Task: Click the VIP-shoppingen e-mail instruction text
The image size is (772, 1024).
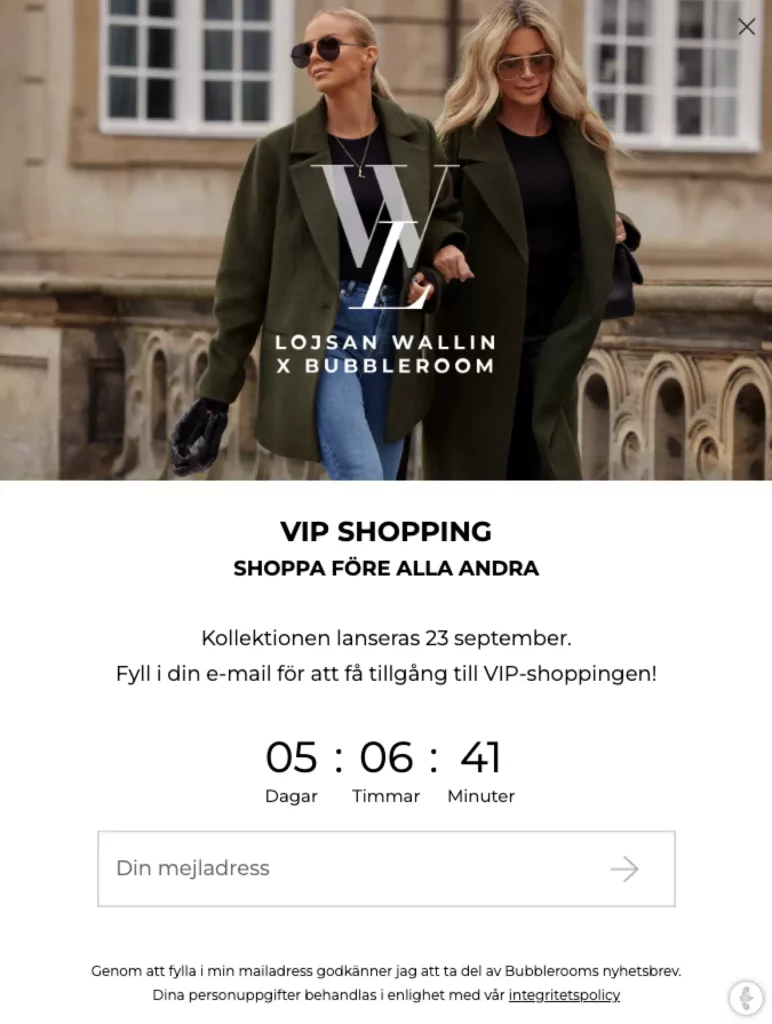Action: tap(386, 673)
